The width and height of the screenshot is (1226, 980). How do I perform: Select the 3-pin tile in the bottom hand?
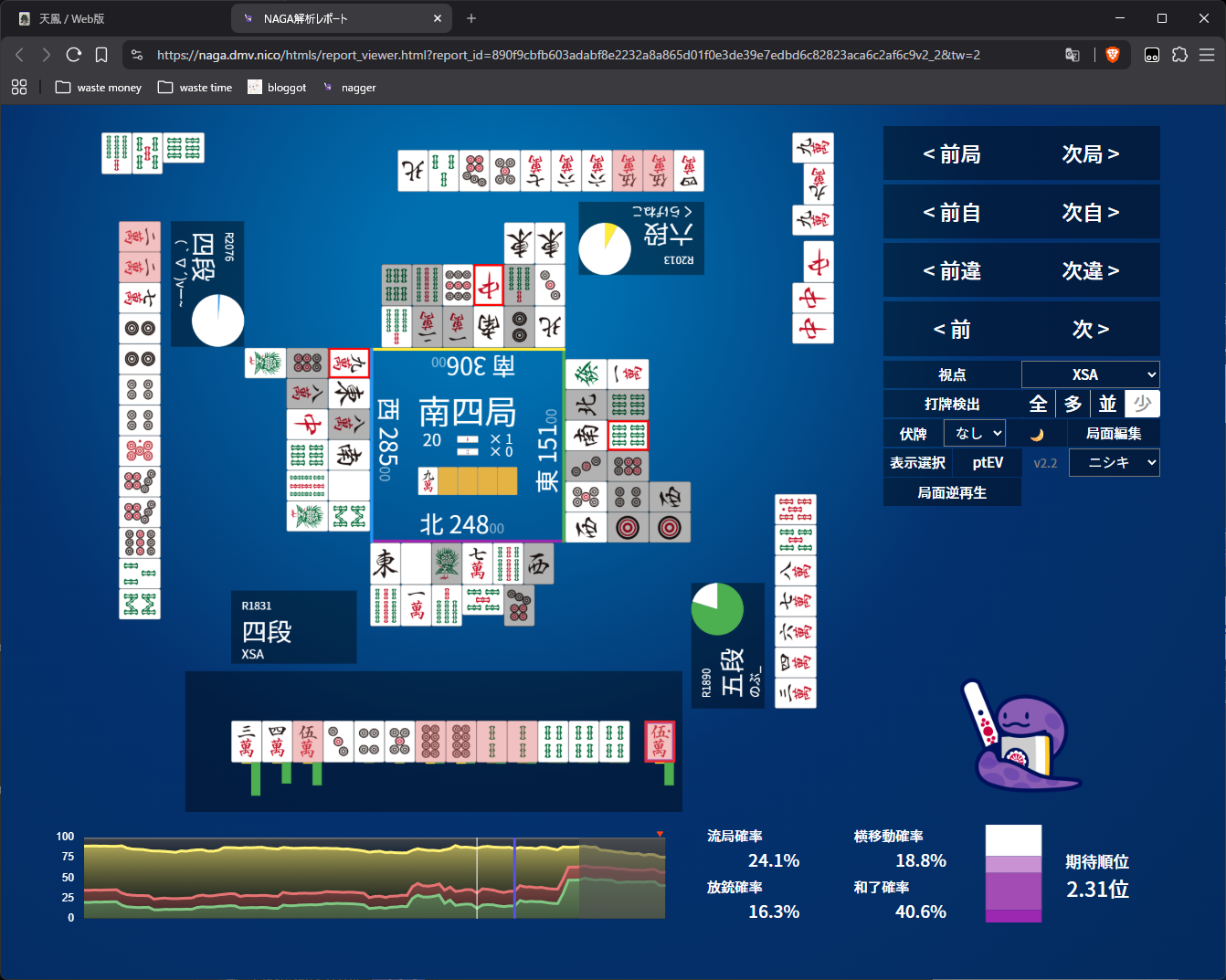338,741
